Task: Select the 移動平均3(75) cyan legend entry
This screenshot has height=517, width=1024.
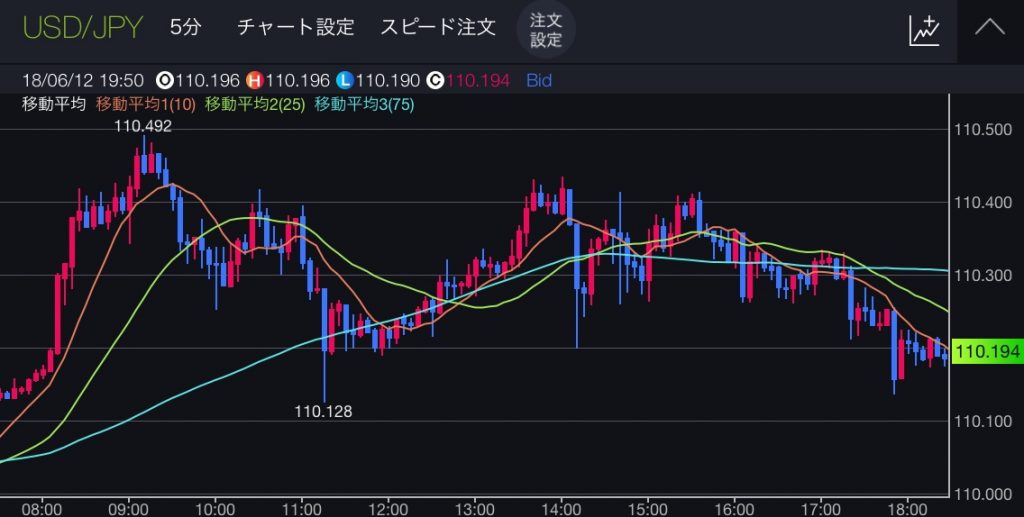Action: coord(365,104)
